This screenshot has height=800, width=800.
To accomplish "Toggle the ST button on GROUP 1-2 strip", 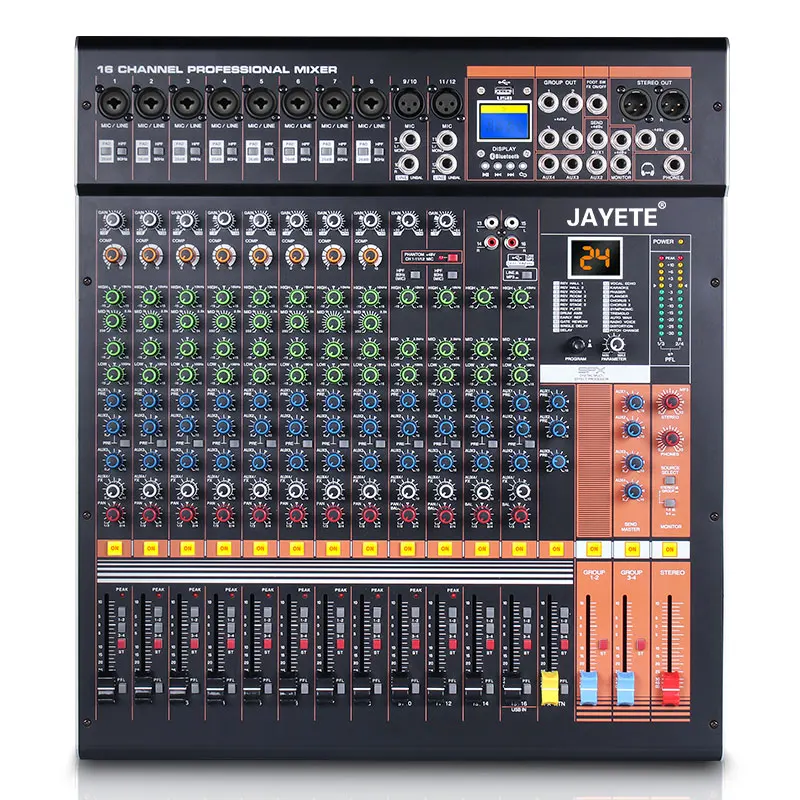I will (x=604, y=644).
